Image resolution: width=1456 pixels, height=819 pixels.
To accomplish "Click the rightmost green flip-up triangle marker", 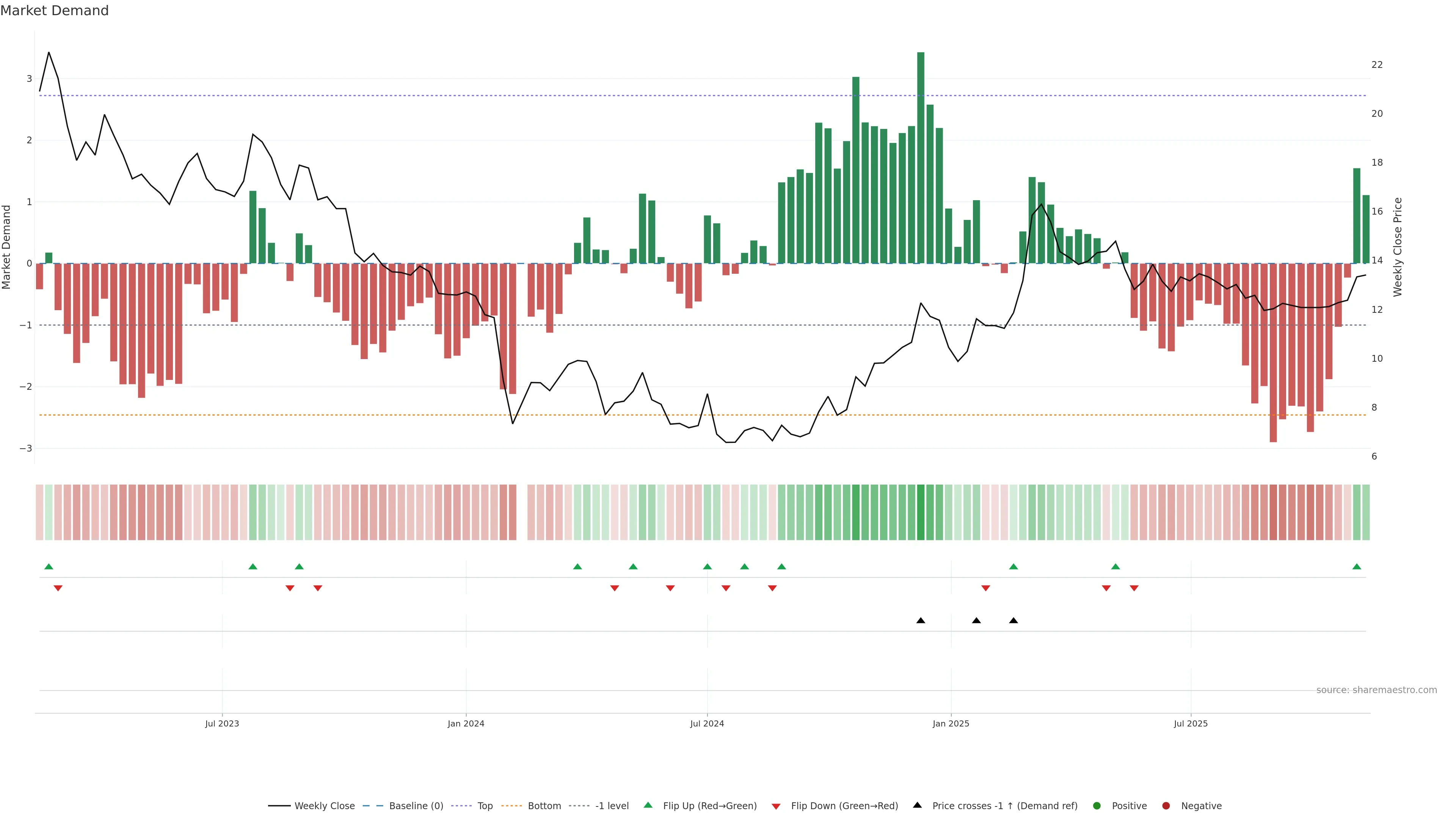I will click(1357, 566).
